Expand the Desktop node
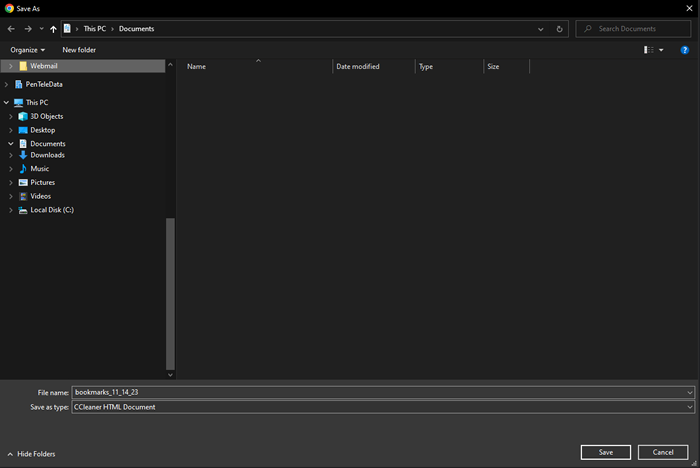Screen dimensions: 700x468 coord(11,130)
